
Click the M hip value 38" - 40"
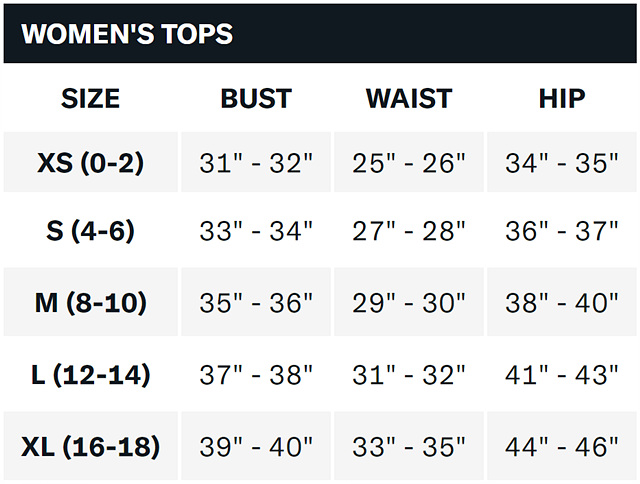562,303
